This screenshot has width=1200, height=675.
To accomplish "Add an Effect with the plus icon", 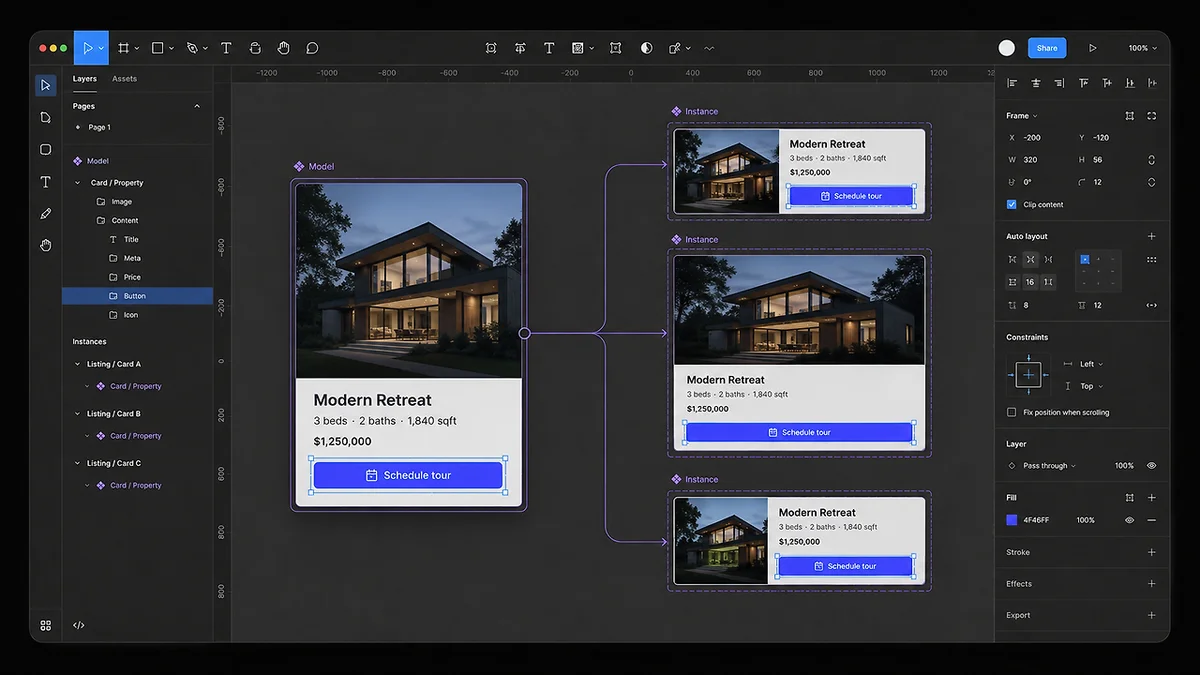I will tap(1151, 584).
